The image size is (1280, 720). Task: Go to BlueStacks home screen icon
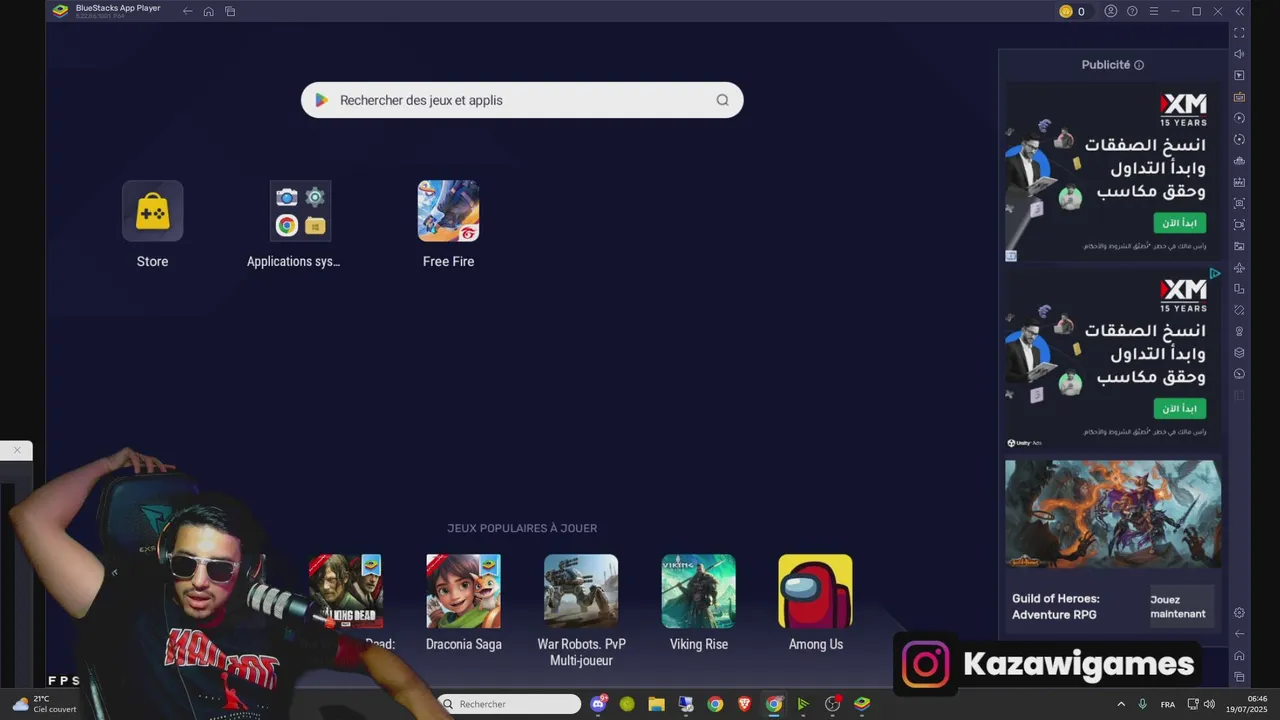208,11
